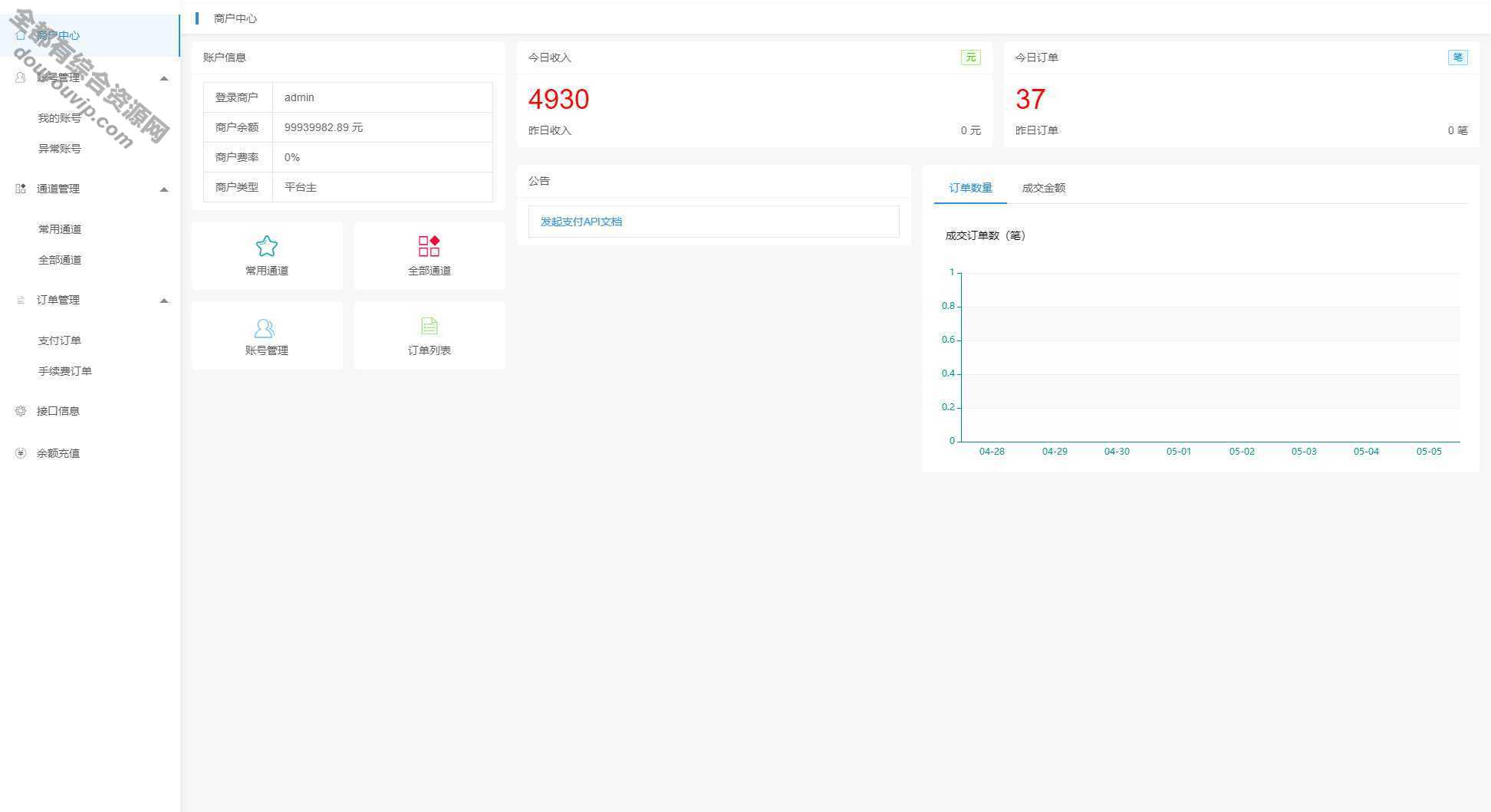Click the 公告 panel heading
Screen dimensions: 1491x812
(x=539, y=181)
